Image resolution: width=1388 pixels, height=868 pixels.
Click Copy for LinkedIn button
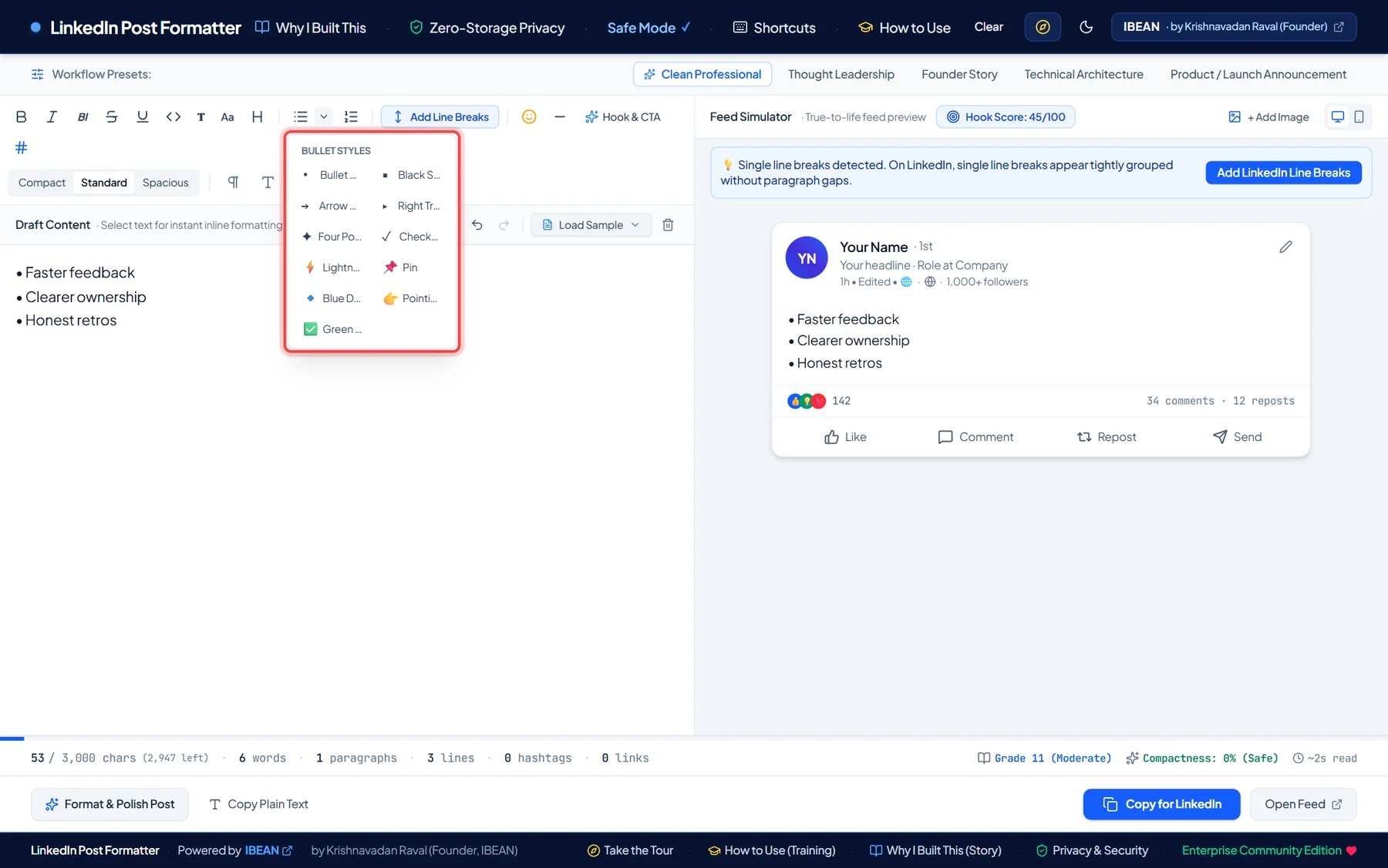tap(1161, 804)
